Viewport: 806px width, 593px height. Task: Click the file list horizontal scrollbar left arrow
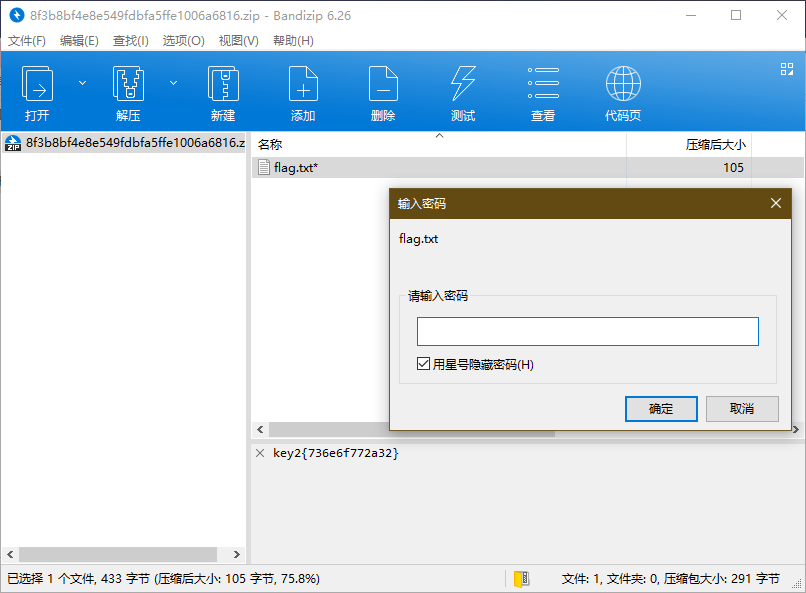(x=260, y=430)
